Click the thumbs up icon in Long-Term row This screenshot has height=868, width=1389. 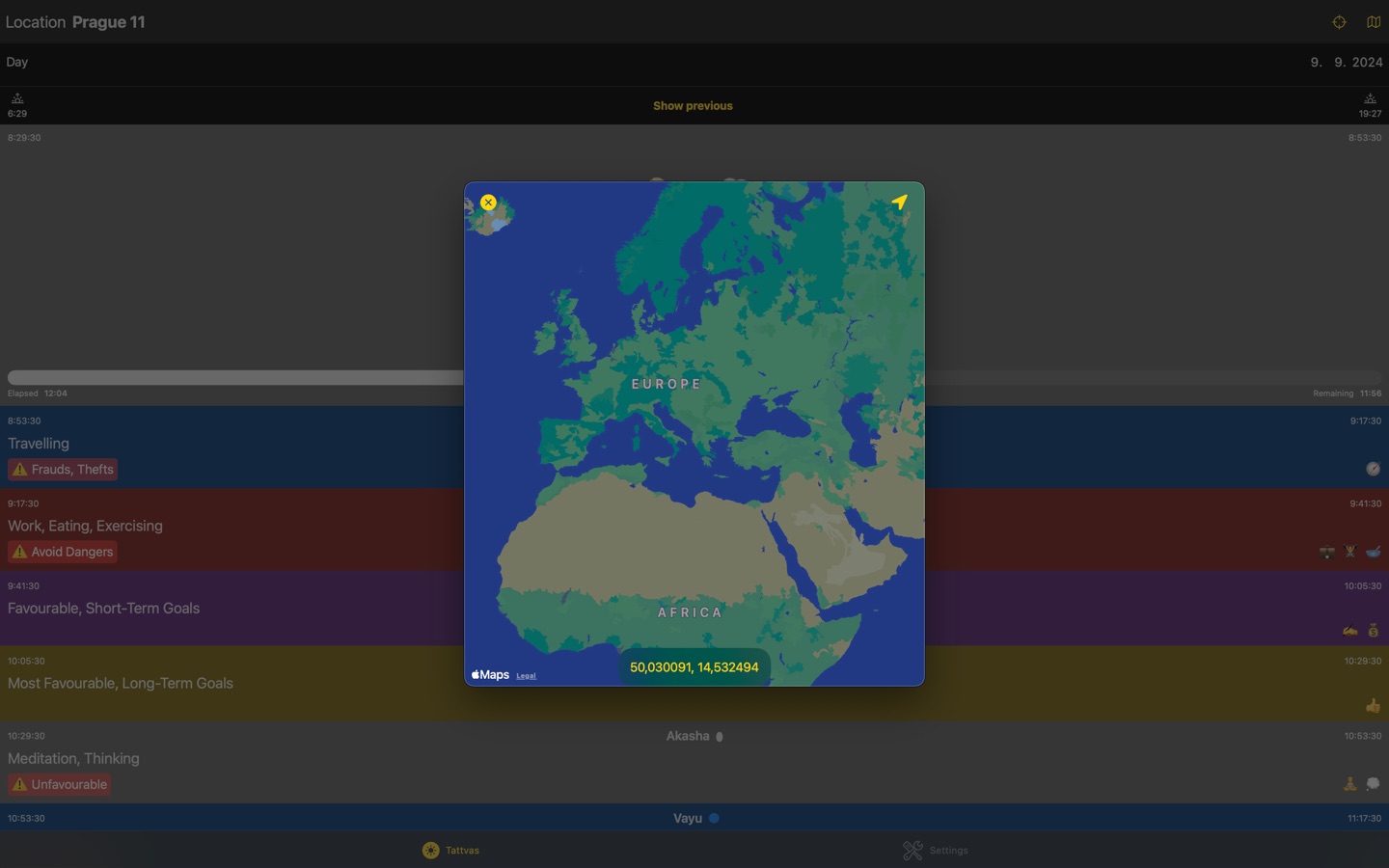(x=1373, y=706)
